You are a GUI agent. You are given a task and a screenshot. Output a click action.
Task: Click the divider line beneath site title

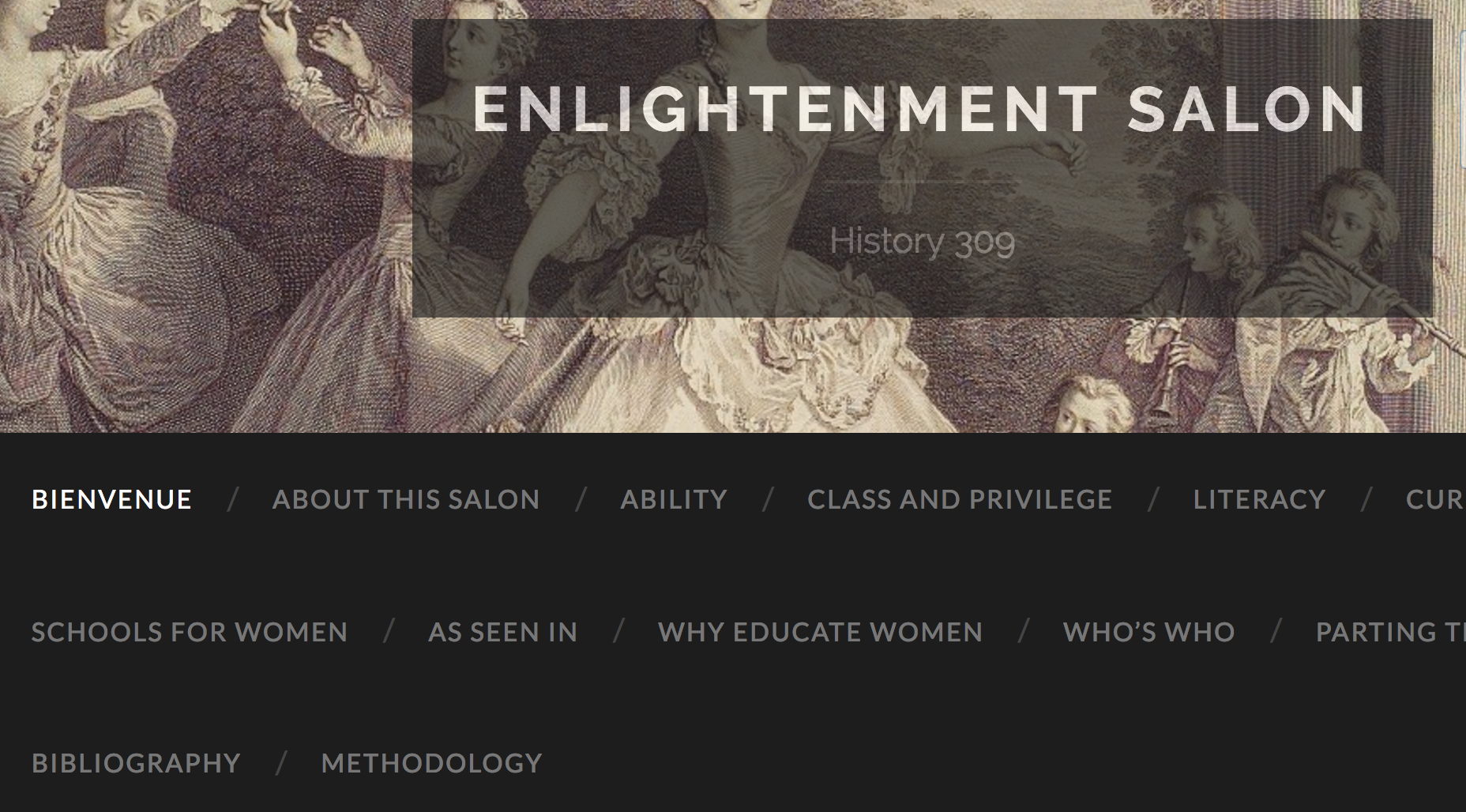pos(922,182)
